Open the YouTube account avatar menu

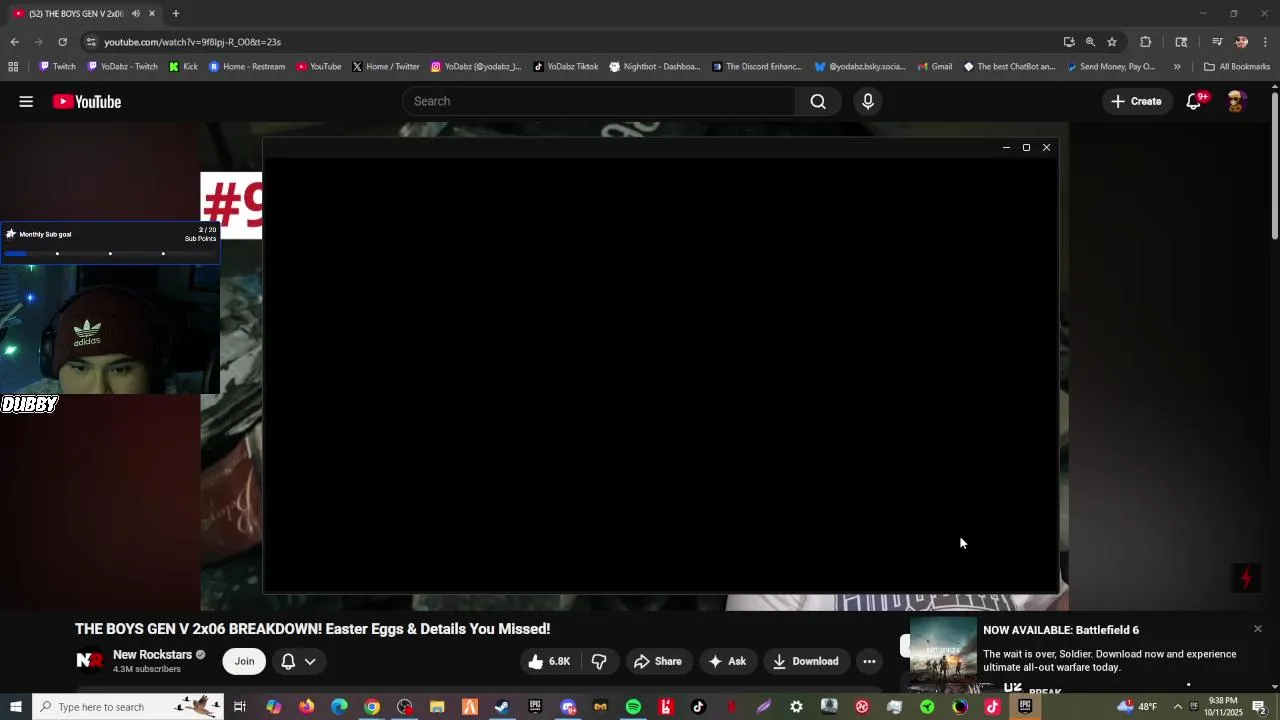[1236, 101]
